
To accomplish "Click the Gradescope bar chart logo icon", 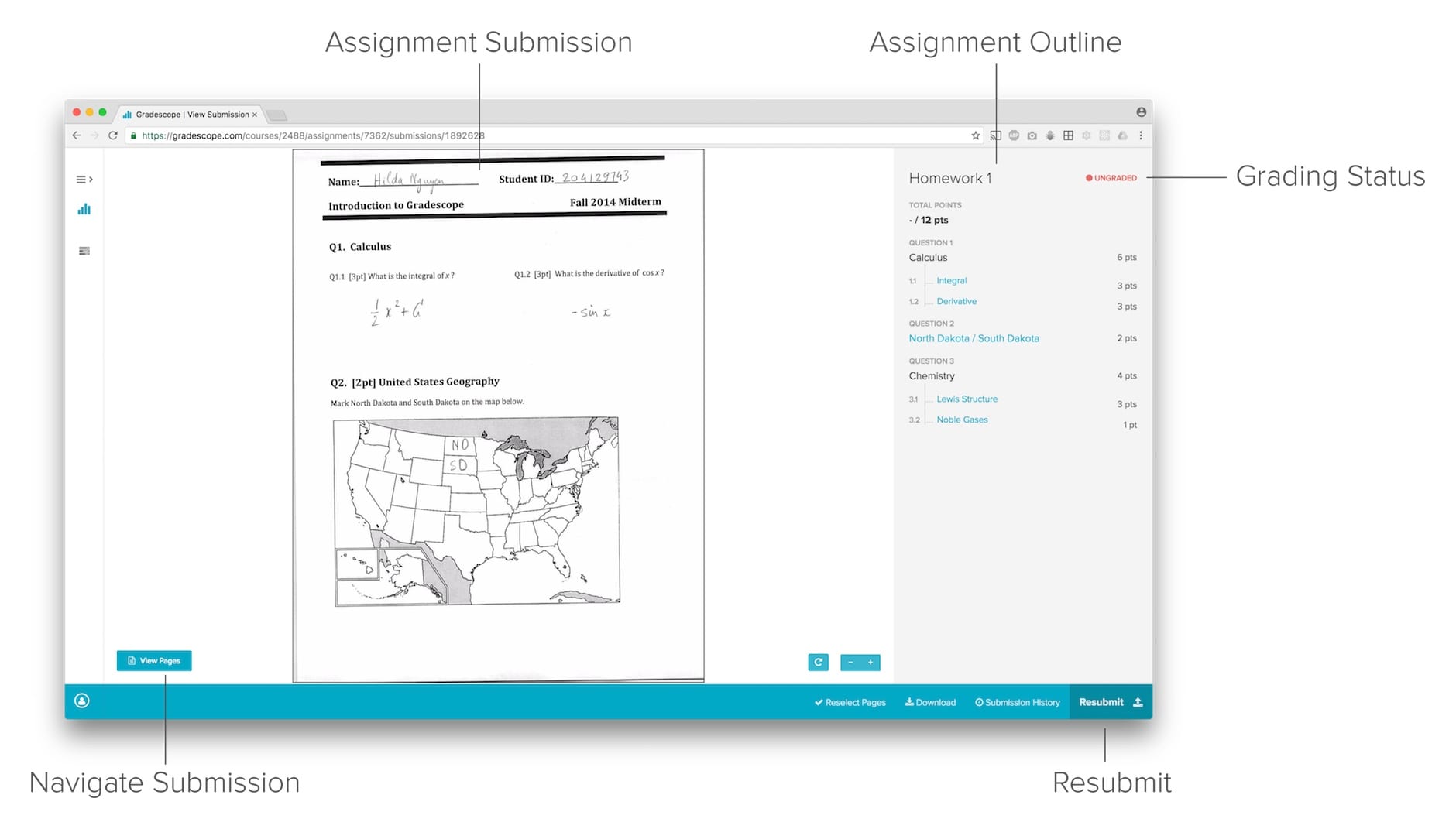I will [84, 210].
